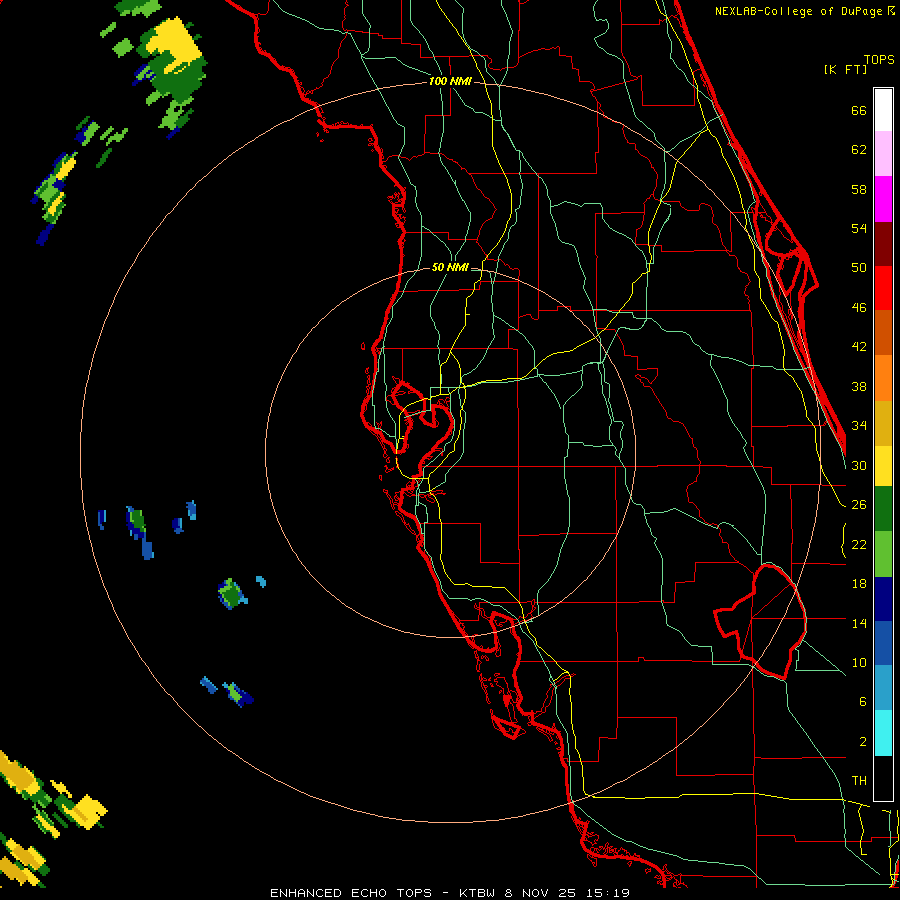Click the magenta swatch in the tops scale

point(883,199)
